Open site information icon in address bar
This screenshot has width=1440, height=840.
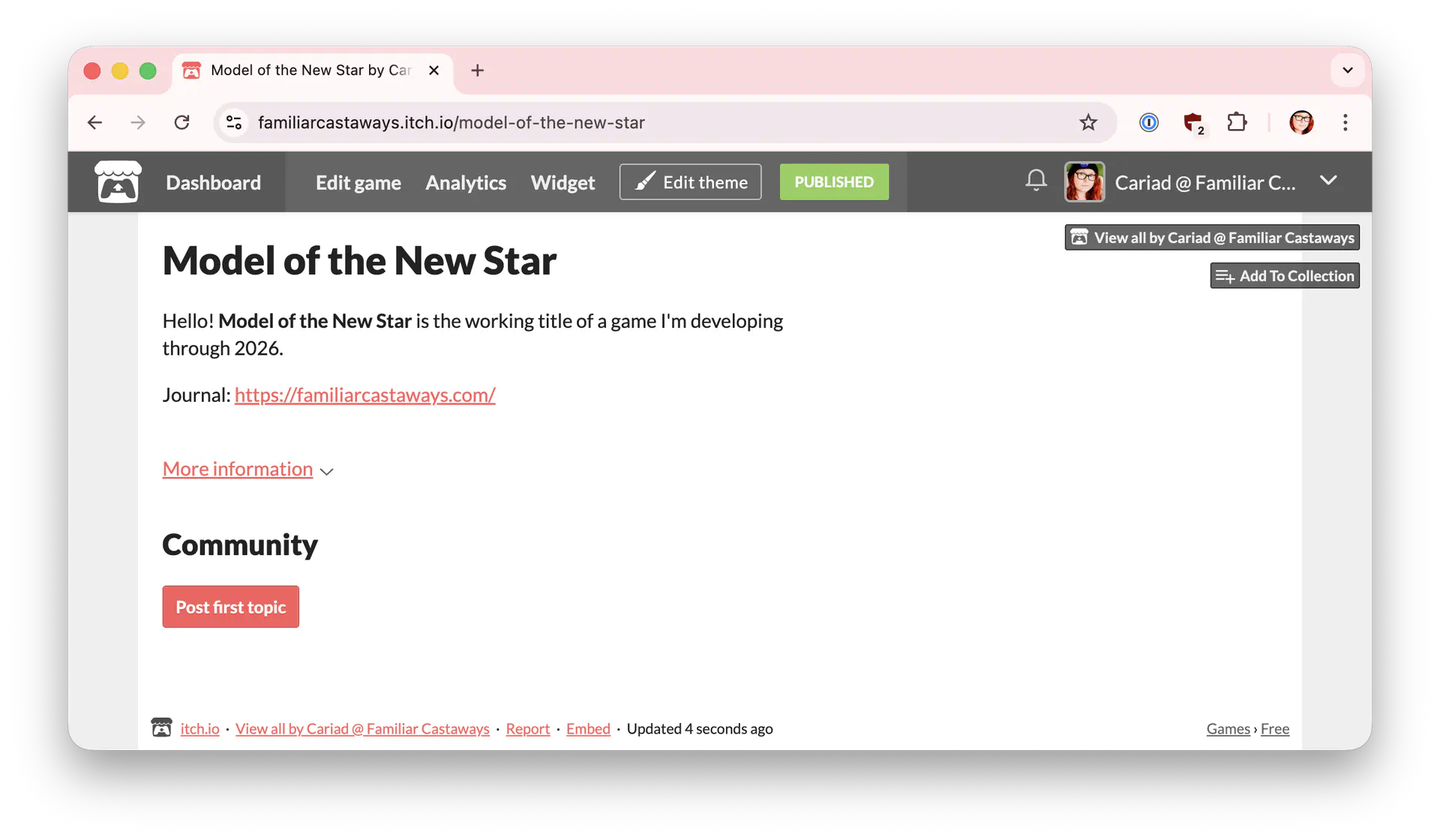click(x=234, y=122)
